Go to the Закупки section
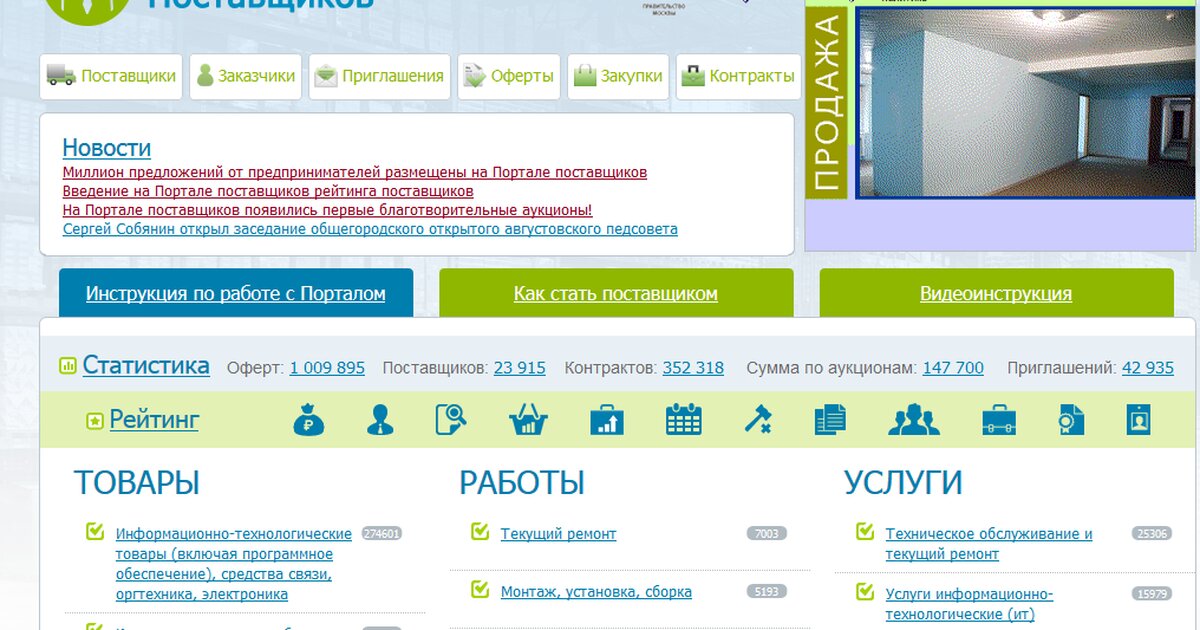 (618, 76)
